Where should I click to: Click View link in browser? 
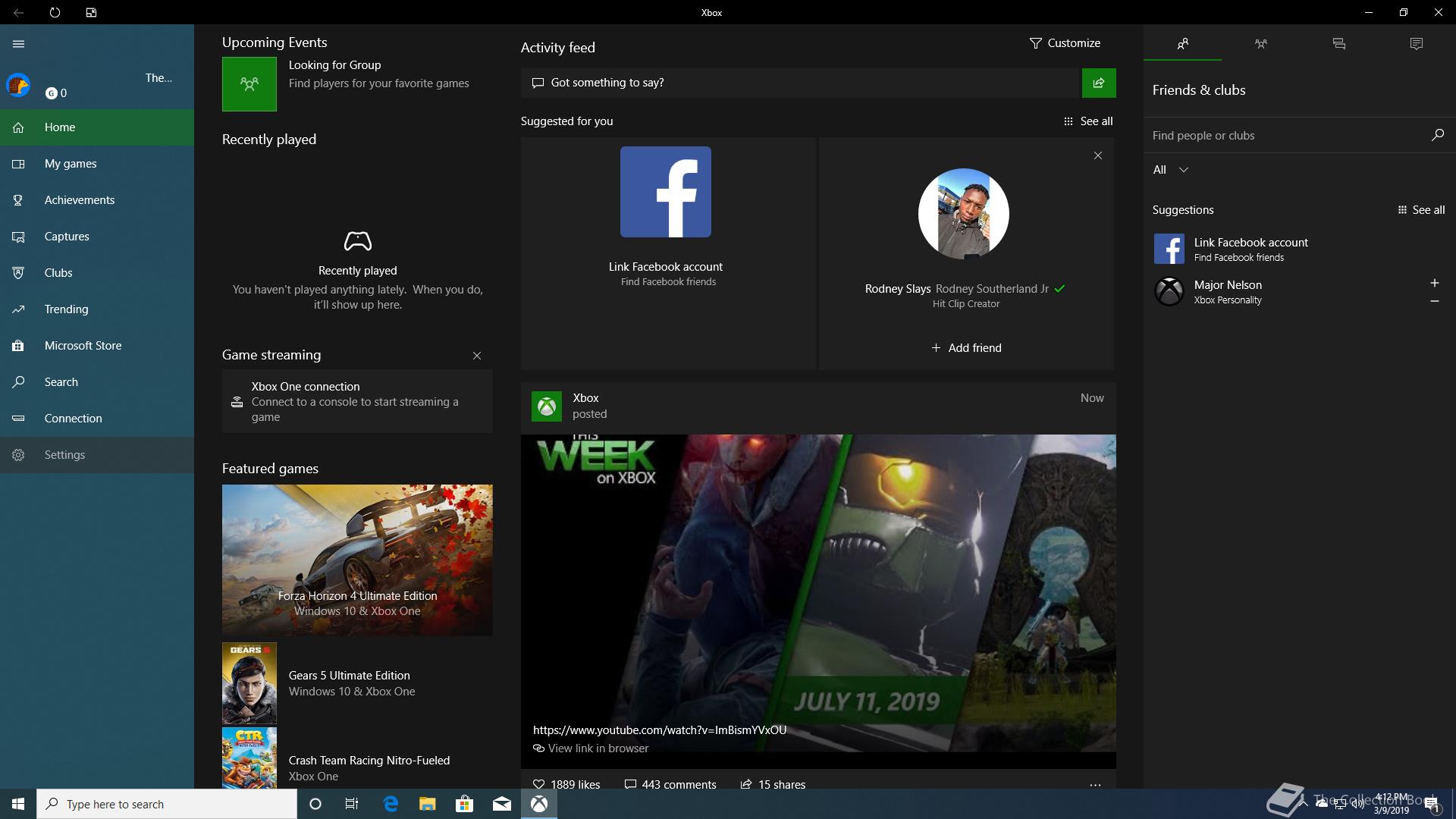pyautogui.click(x=591, y=748)
